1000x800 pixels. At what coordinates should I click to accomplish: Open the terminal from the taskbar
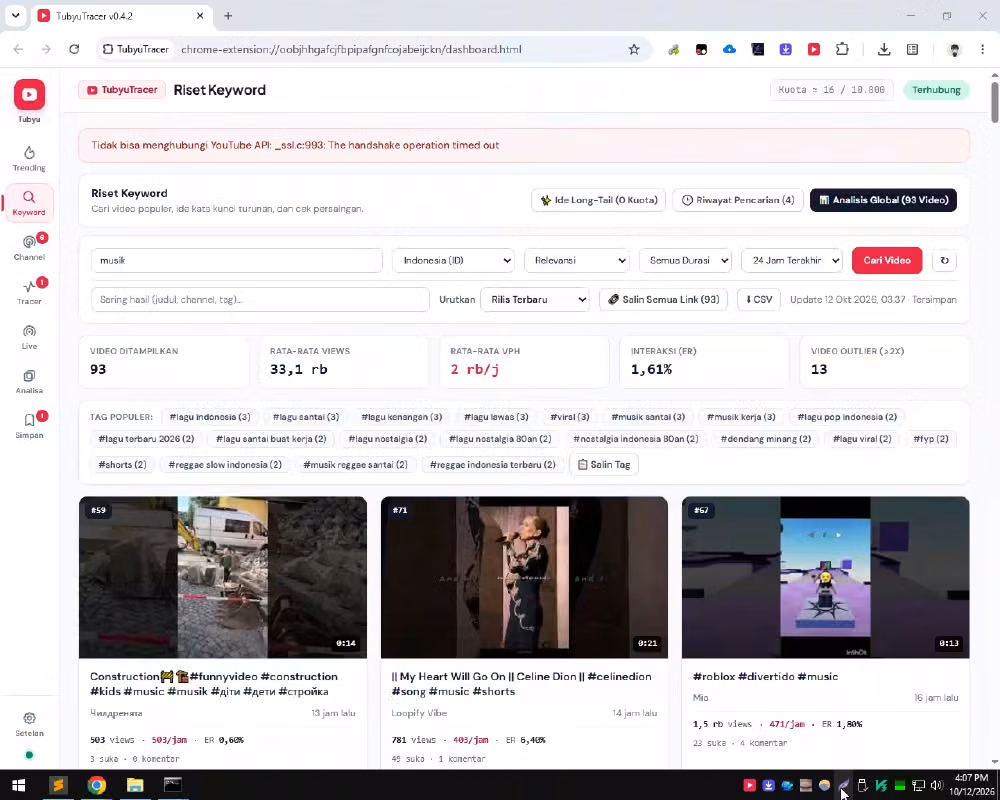pyautogui.click(x=173, y=785)
